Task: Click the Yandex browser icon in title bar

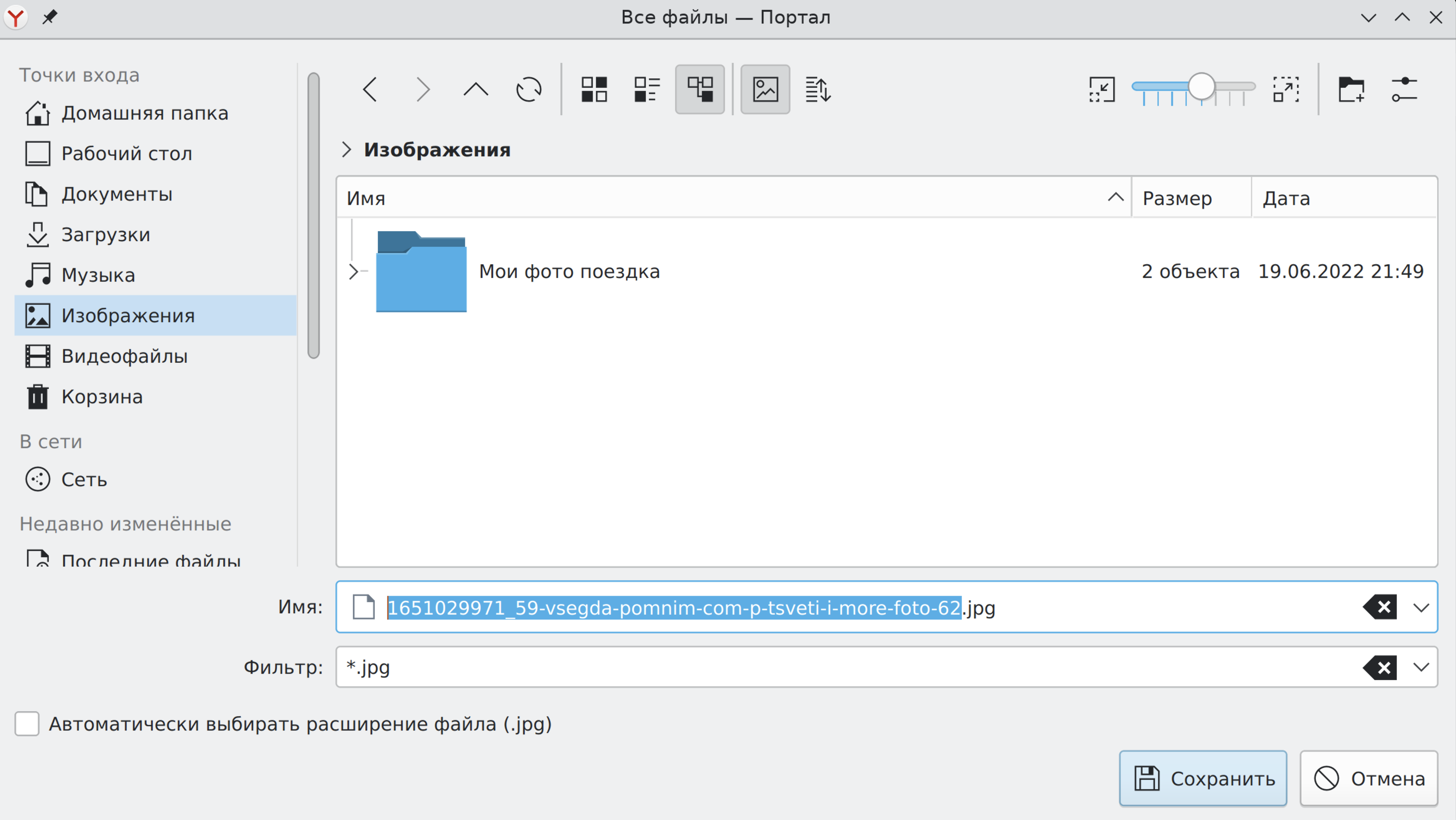Action: pos(16,17)
